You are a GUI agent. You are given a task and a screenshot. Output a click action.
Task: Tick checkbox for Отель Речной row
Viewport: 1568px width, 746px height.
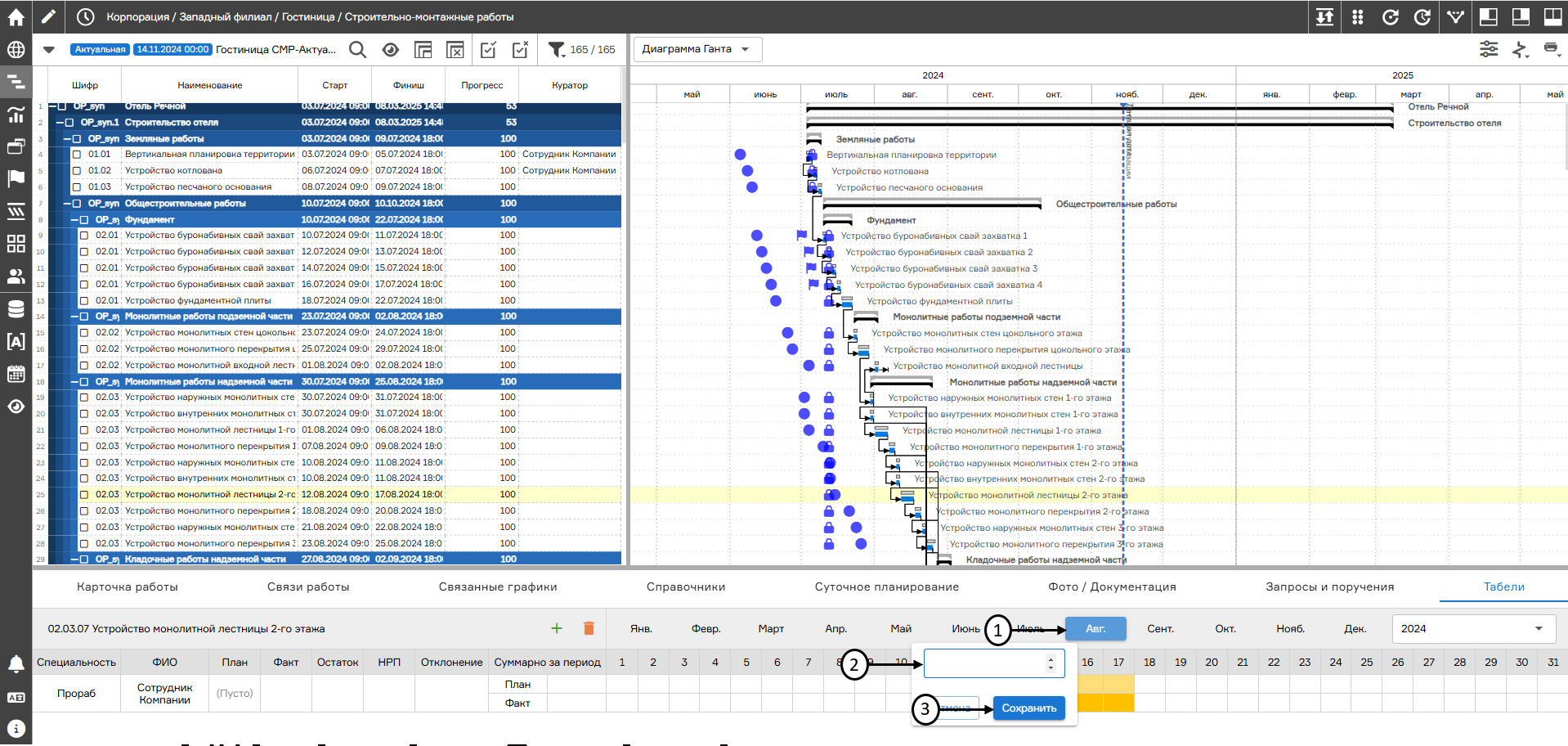[62, 106]
